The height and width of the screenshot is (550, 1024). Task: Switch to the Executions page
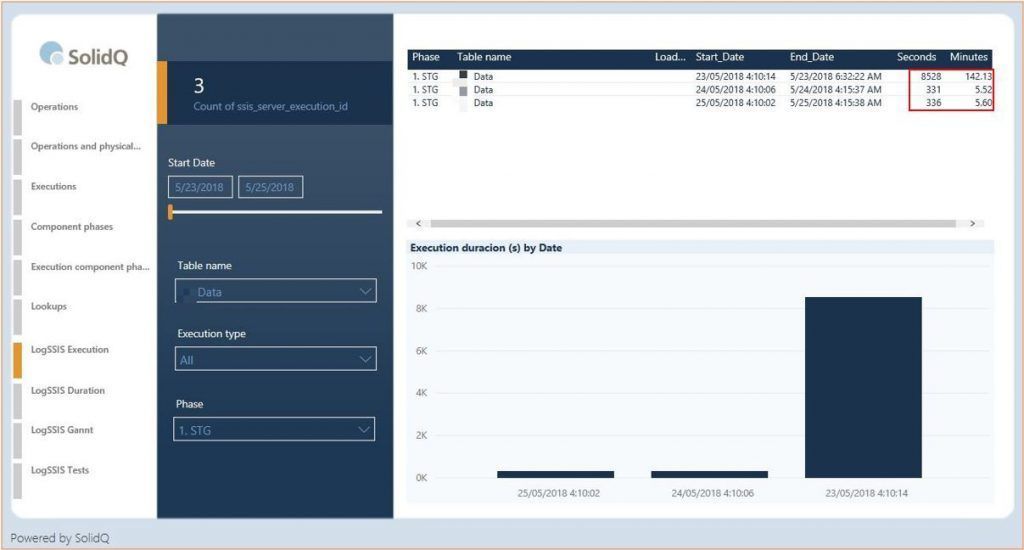coord(53,186)
